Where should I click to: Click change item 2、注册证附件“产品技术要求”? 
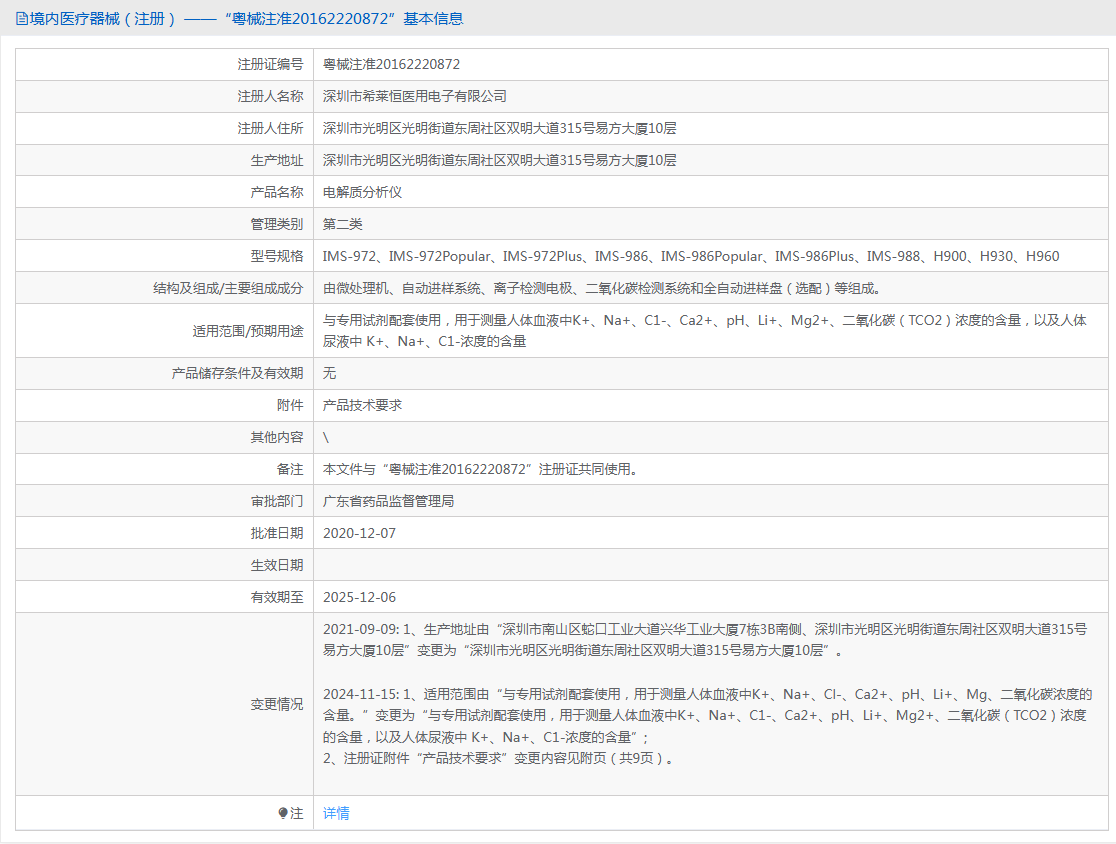pyautogui.click(x=498, y=758)
